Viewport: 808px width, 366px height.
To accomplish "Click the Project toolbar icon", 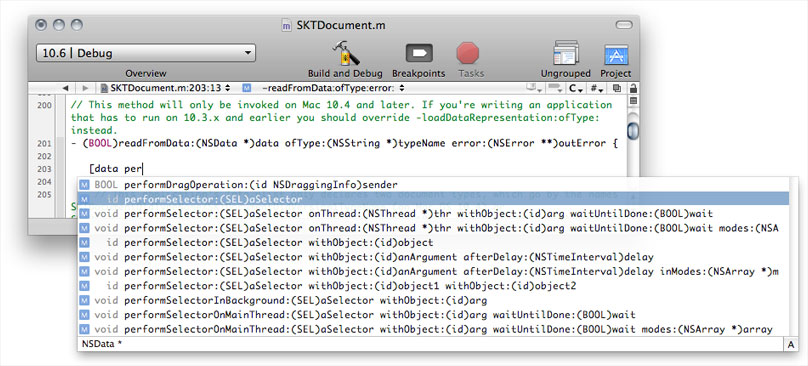I will point(615,55).
